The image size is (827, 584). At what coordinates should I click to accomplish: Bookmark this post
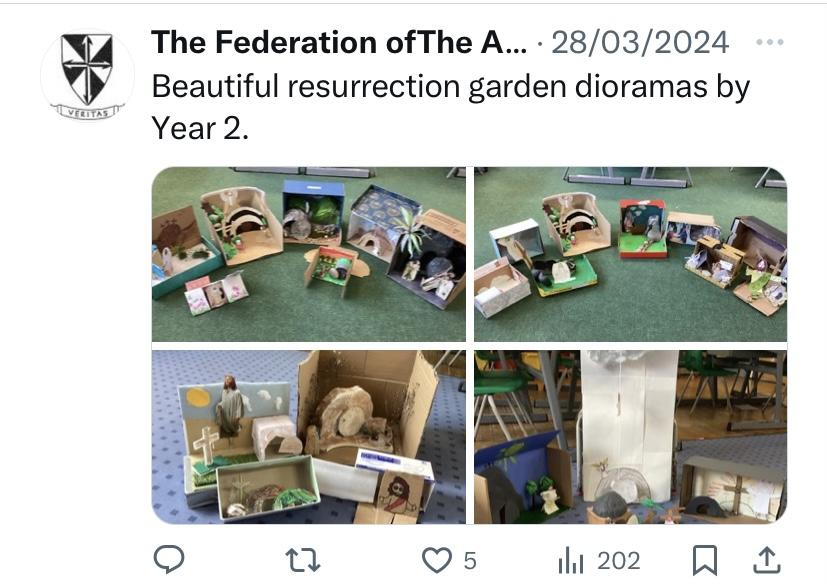(x=705, y=560)
